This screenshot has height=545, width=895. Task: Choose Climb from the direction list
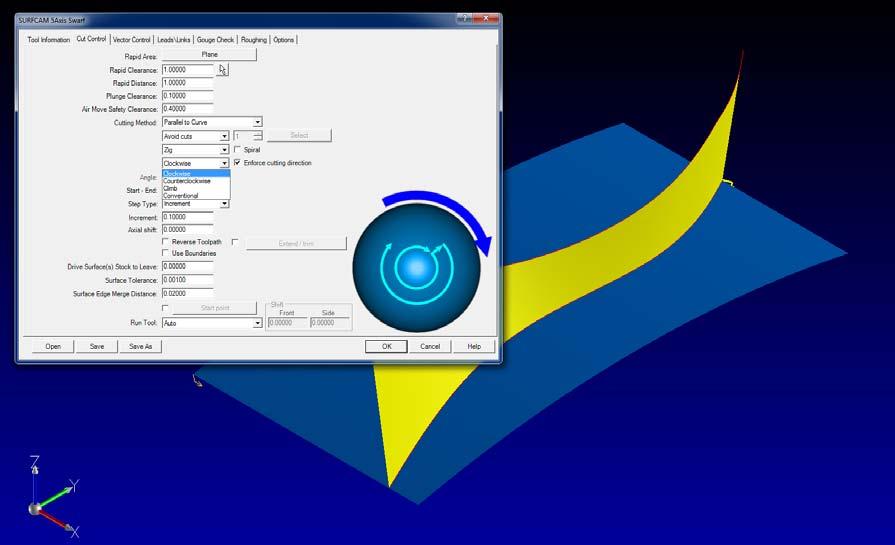(196, 188)
